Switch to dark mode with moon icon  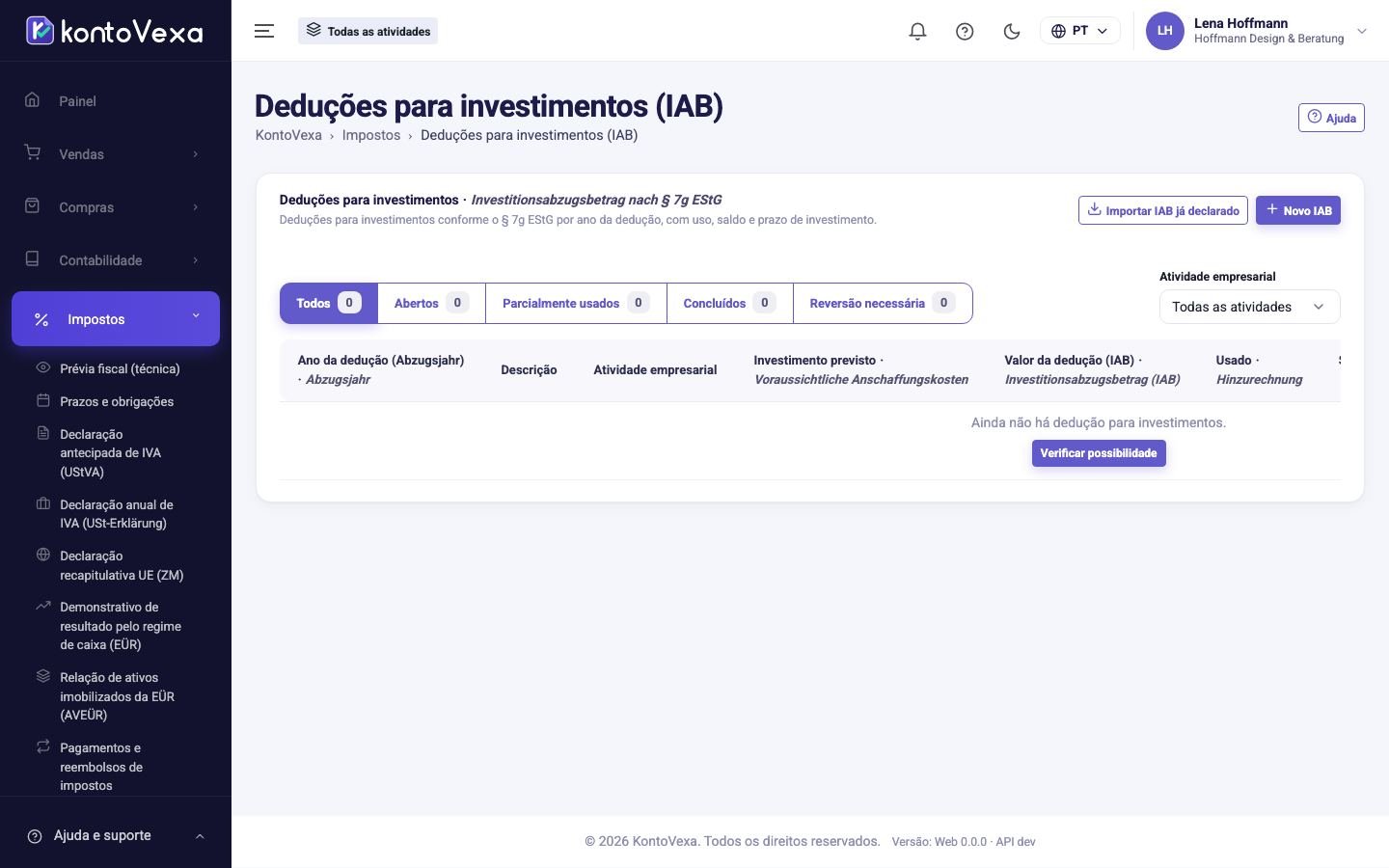(x=1012, y=31)
